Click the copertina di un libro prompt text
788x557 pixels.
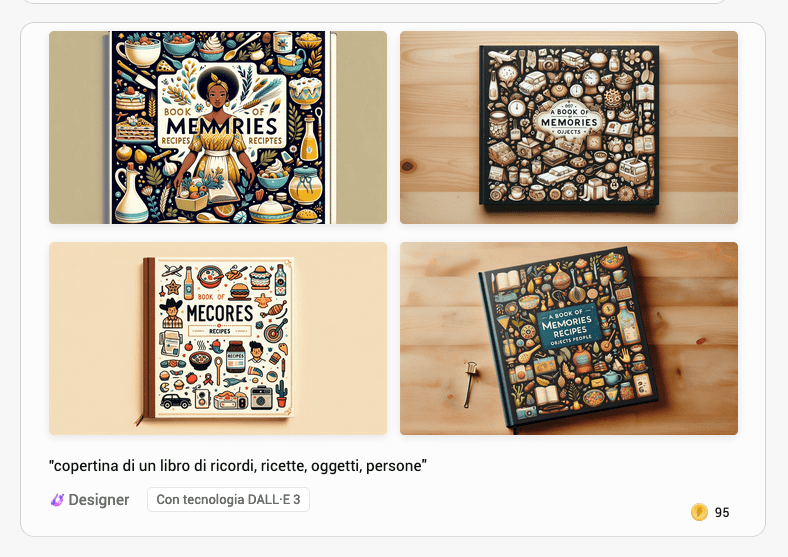click(238, 466)
